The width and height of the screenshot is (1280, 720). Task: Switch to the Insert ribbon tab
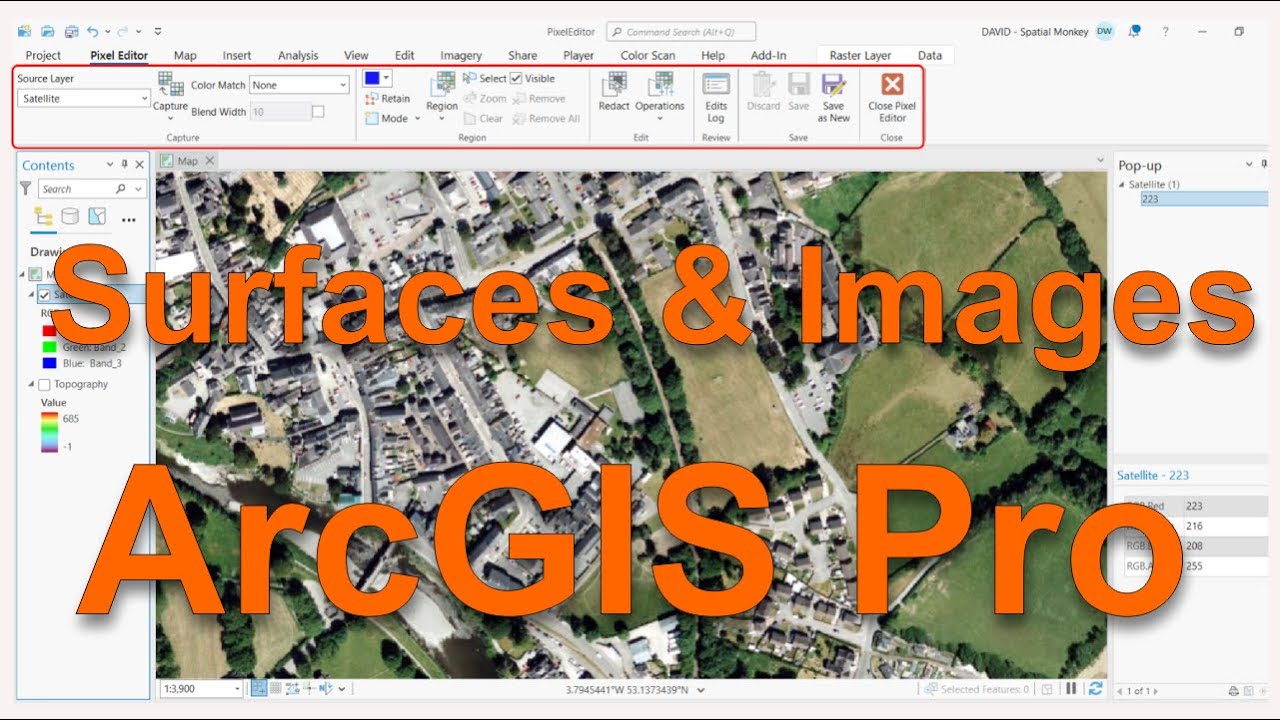(237, 56)
